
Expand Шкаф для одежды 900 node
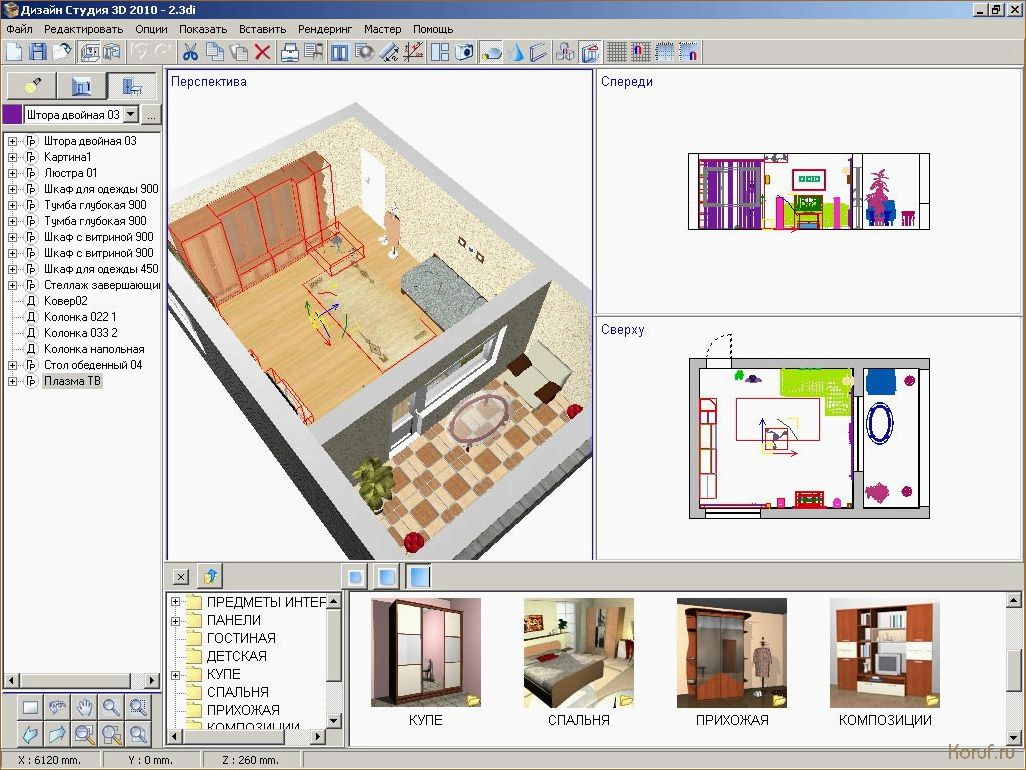point(12,189)
